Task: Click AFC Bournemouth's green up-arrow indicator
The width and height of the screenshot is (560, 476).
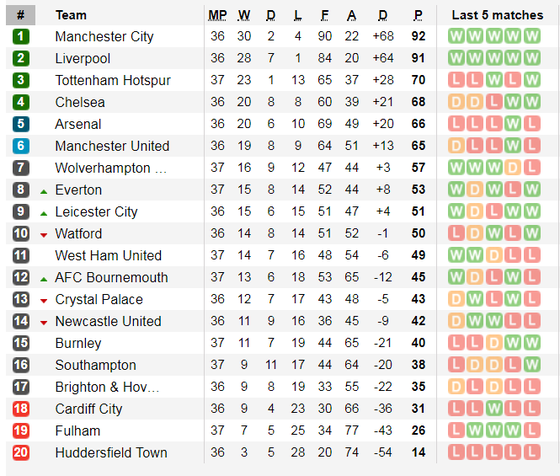Action: 44,280
